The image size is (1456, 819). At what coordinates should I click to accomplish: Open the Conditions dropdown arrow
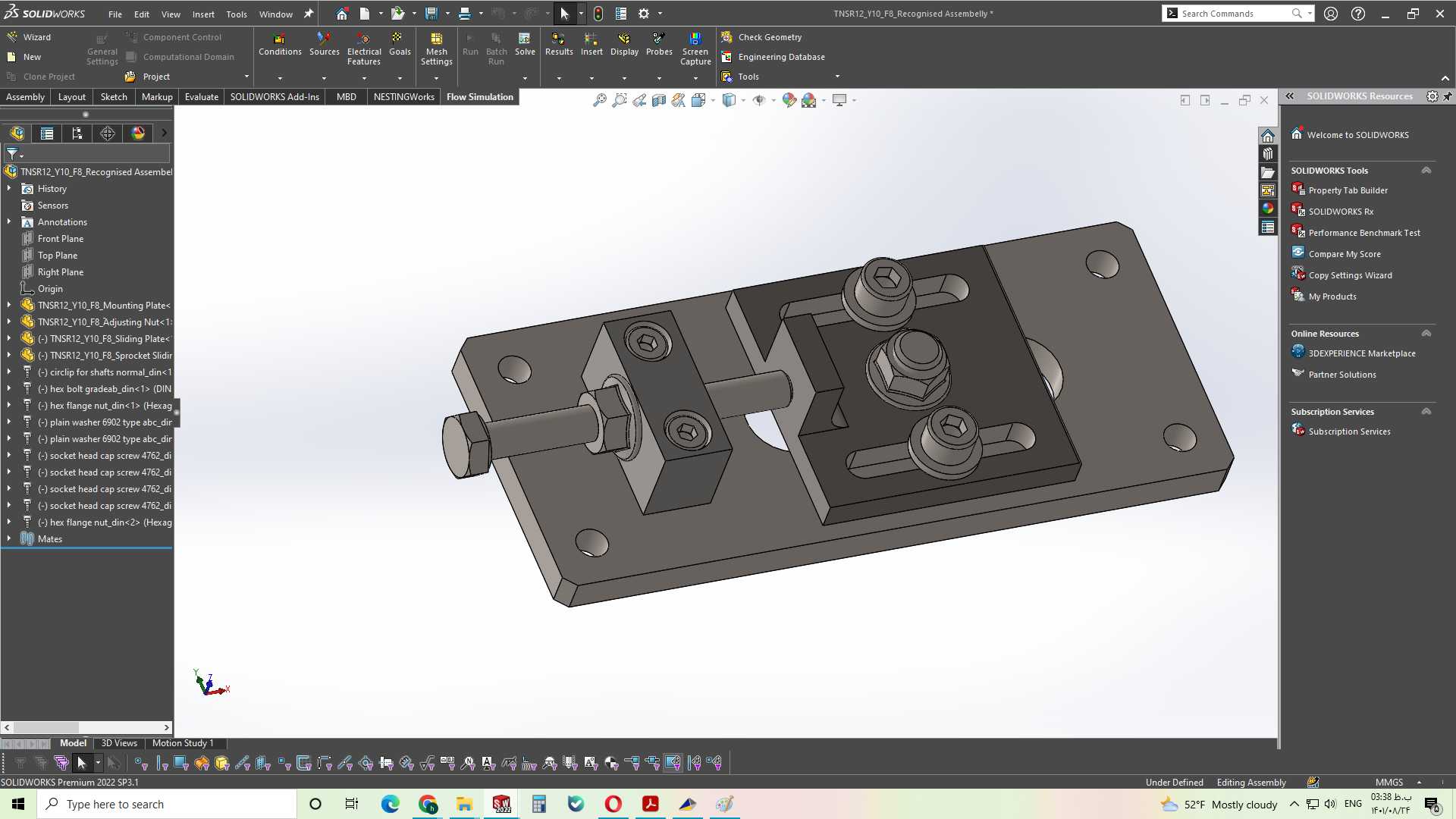[x=280, y=78]
